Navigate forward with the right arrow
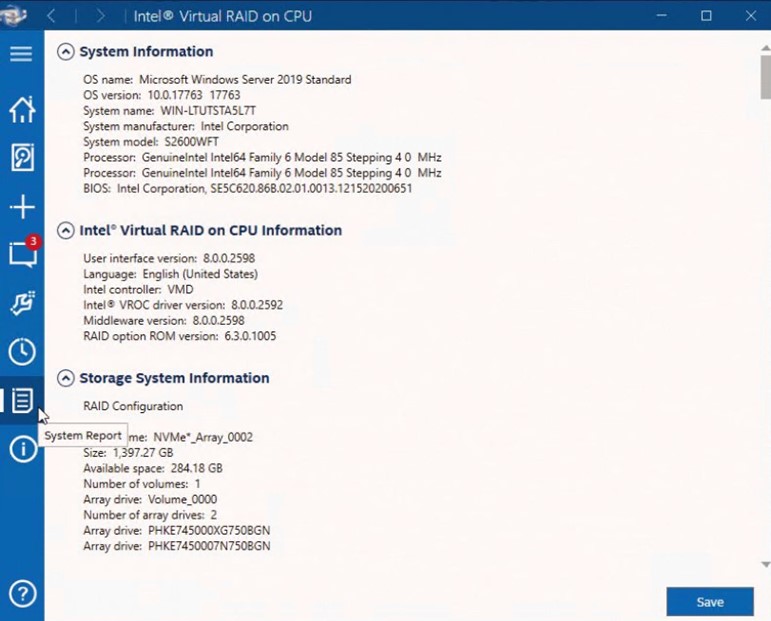 [100, 16]
